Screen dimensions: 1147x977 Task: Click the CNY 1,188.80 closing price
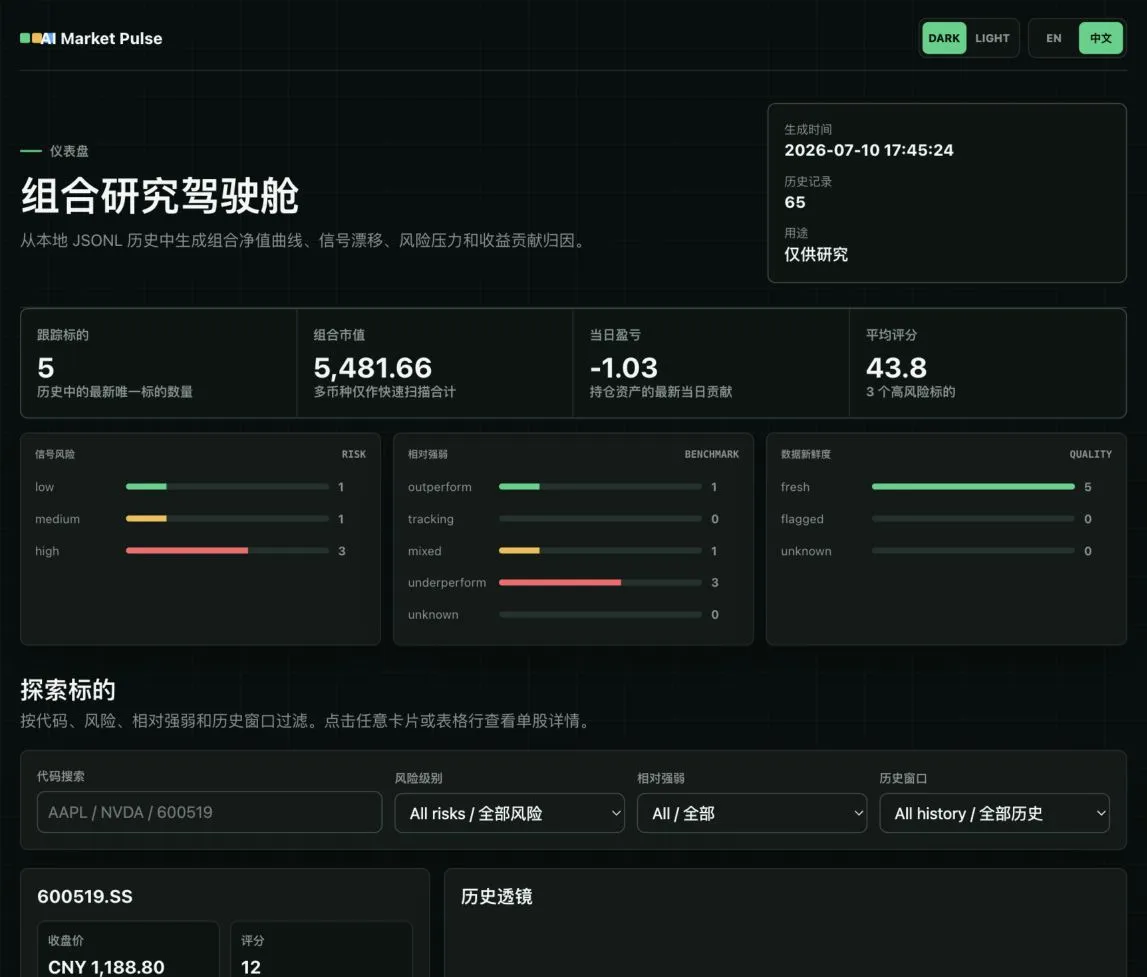coord(106,967)
